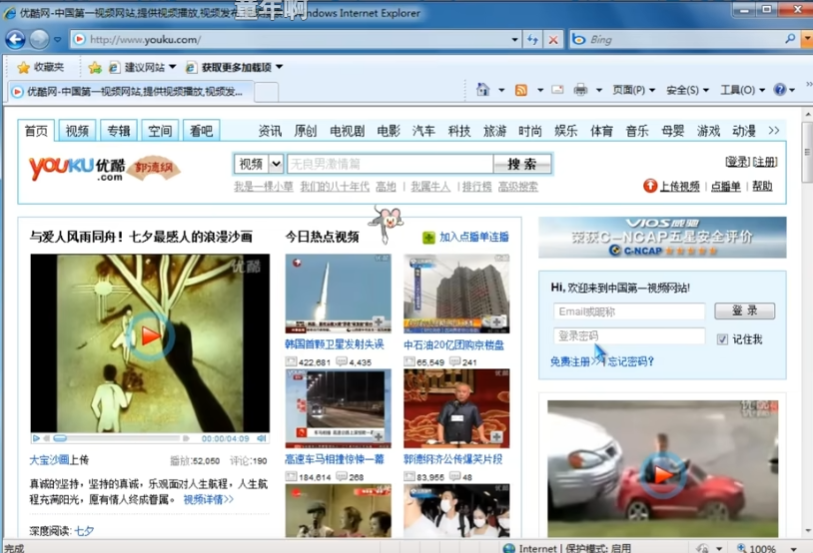Play the sand painting featured video
Screen dimensions: 813x553
[x=150, y=336]
